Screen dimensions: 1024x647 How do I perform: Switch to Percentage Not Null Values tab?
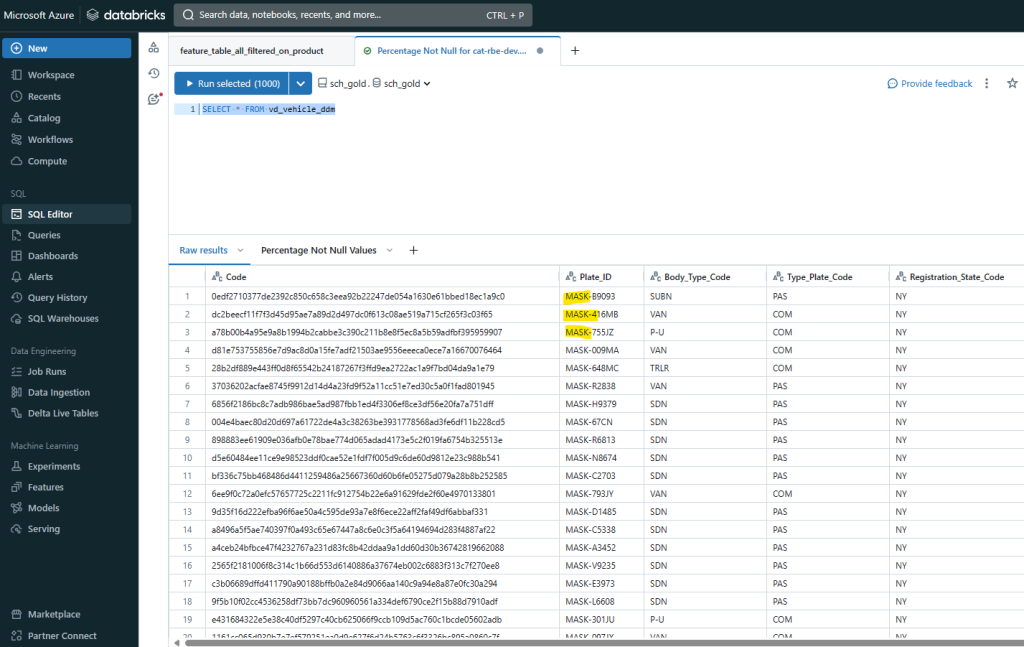point(319,250)
